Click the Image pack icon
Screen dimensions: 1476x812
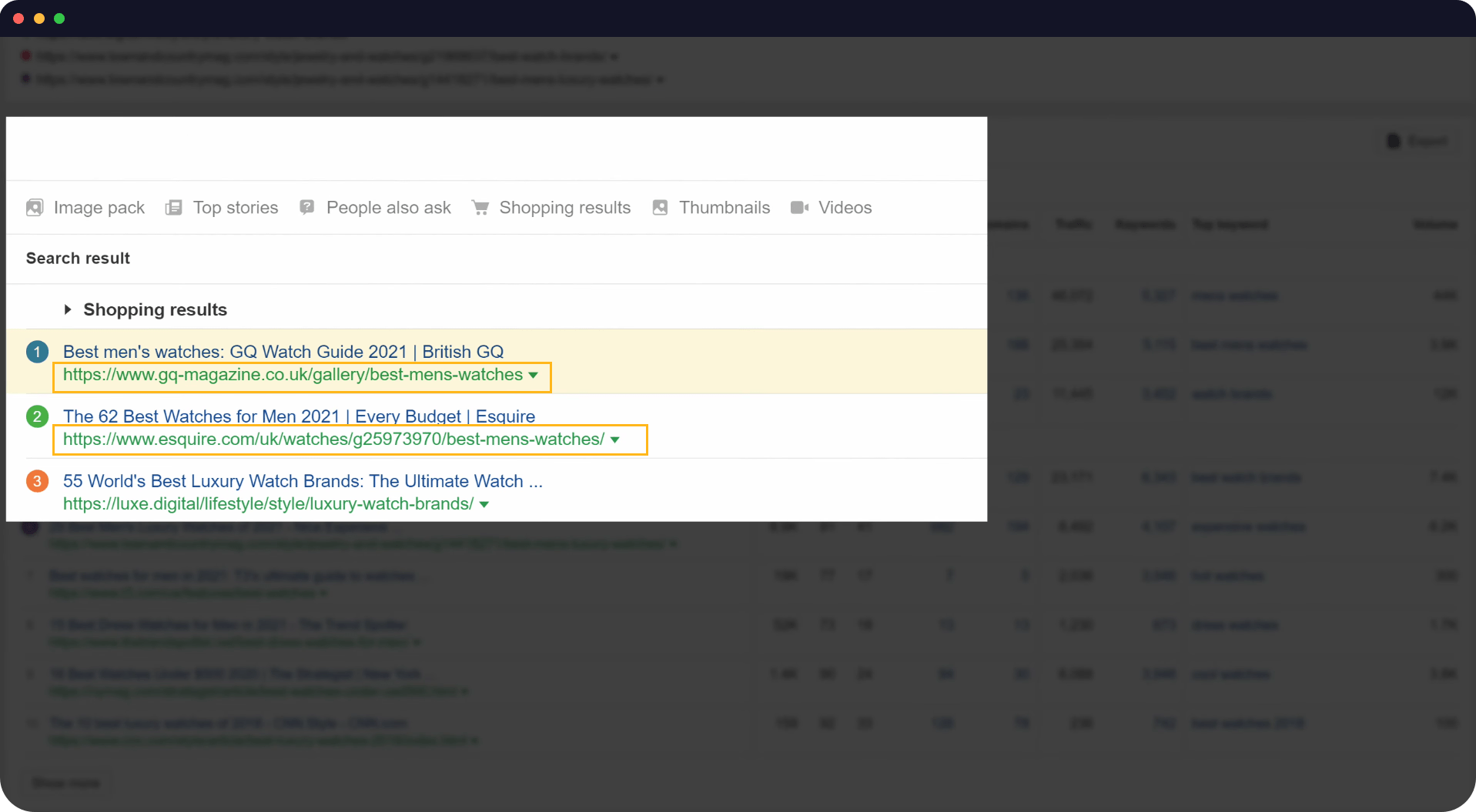tap(35, 208)
